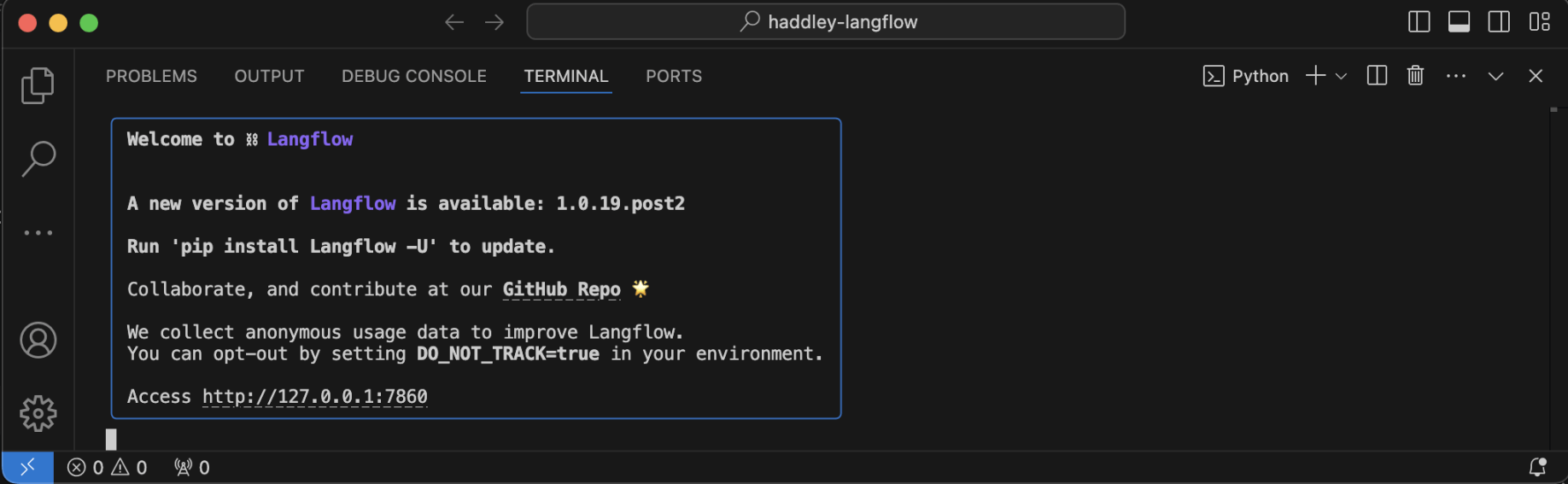Open the Explorer view in activity bar
This screenshot has width=1568, height=484.
(x=38, y=85)
